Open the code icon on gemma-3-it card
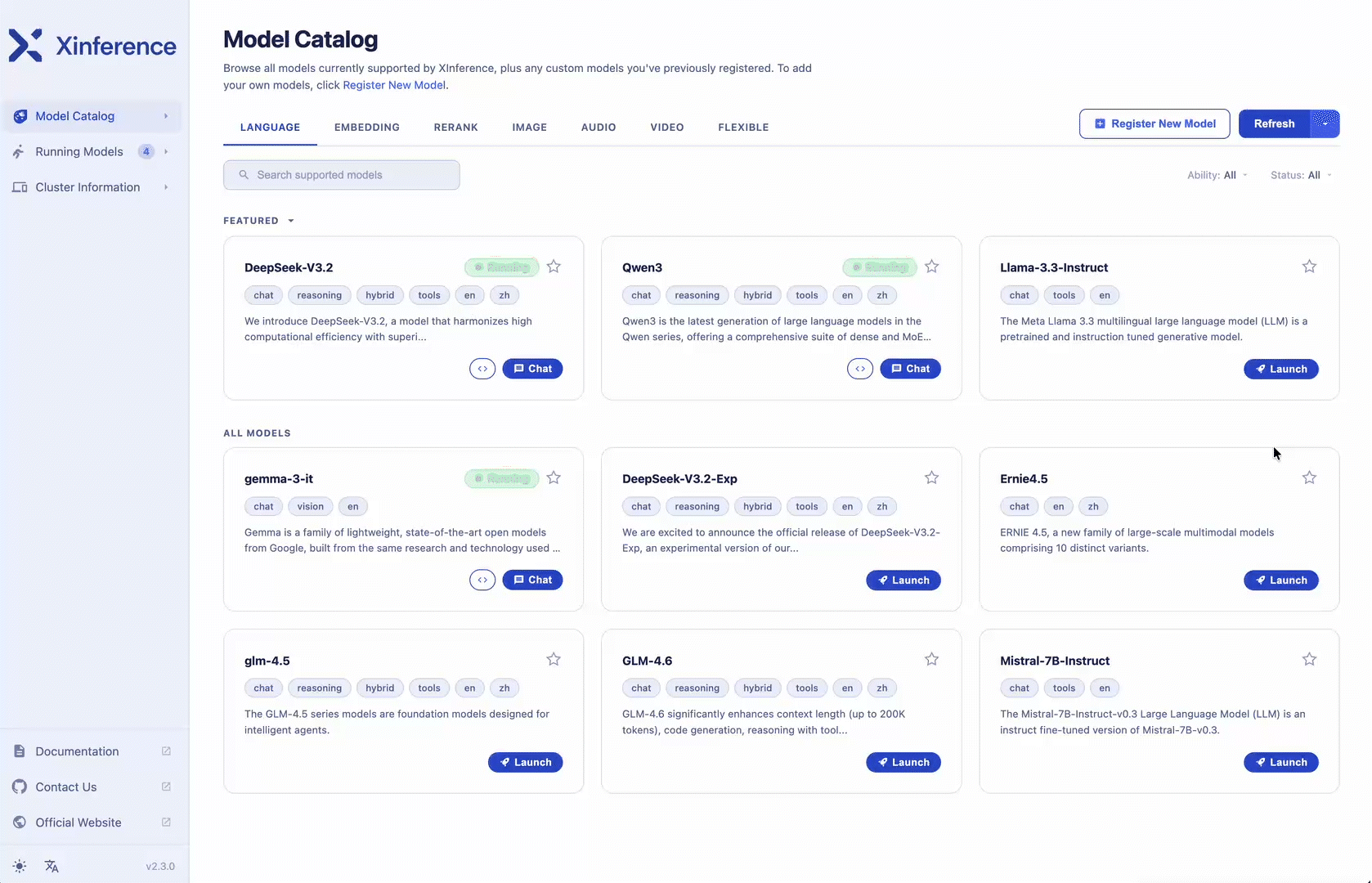Screen dimensions: 1372x883 pos(482,580)
